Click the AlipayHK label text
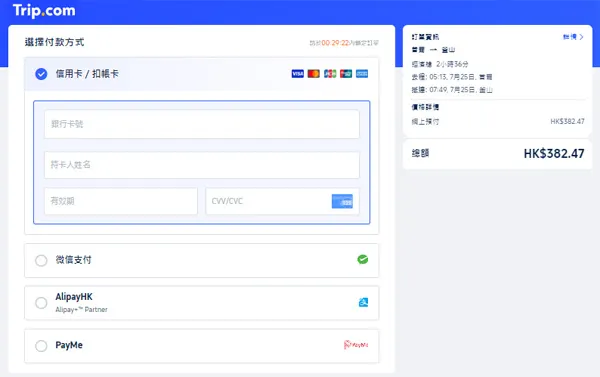This screenshot has width=600, height=377. (74, 297)
